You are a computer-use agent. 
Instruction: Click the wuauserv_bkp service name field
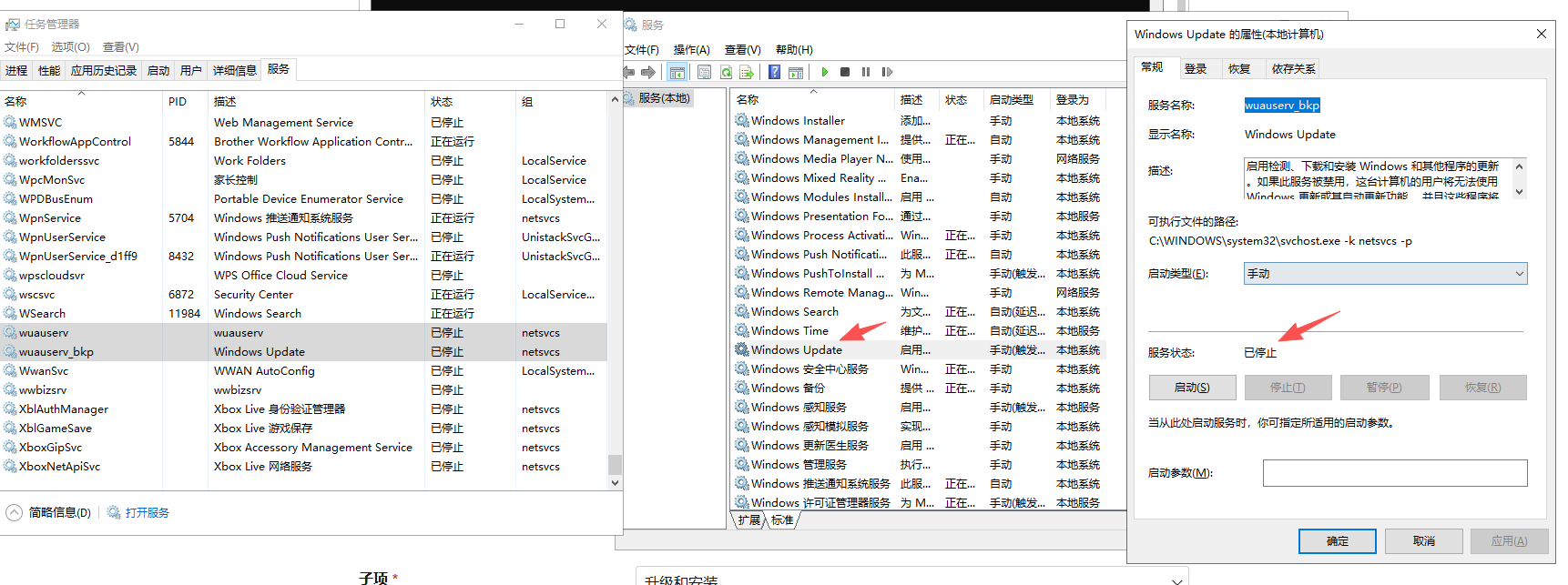click(x=1282, y=106)
